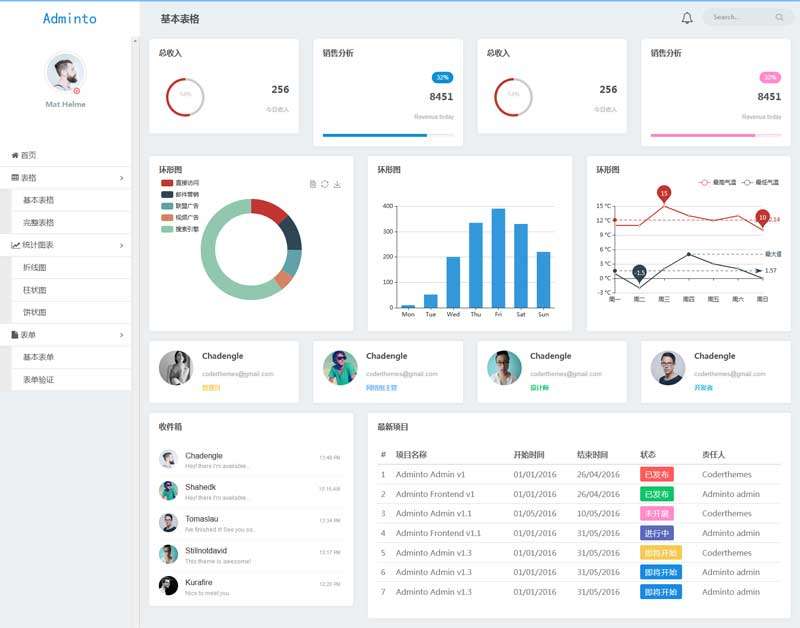Click the 搜索引擎 legend color swatch
The image size is (800, 628).
[x=167, y=229]
